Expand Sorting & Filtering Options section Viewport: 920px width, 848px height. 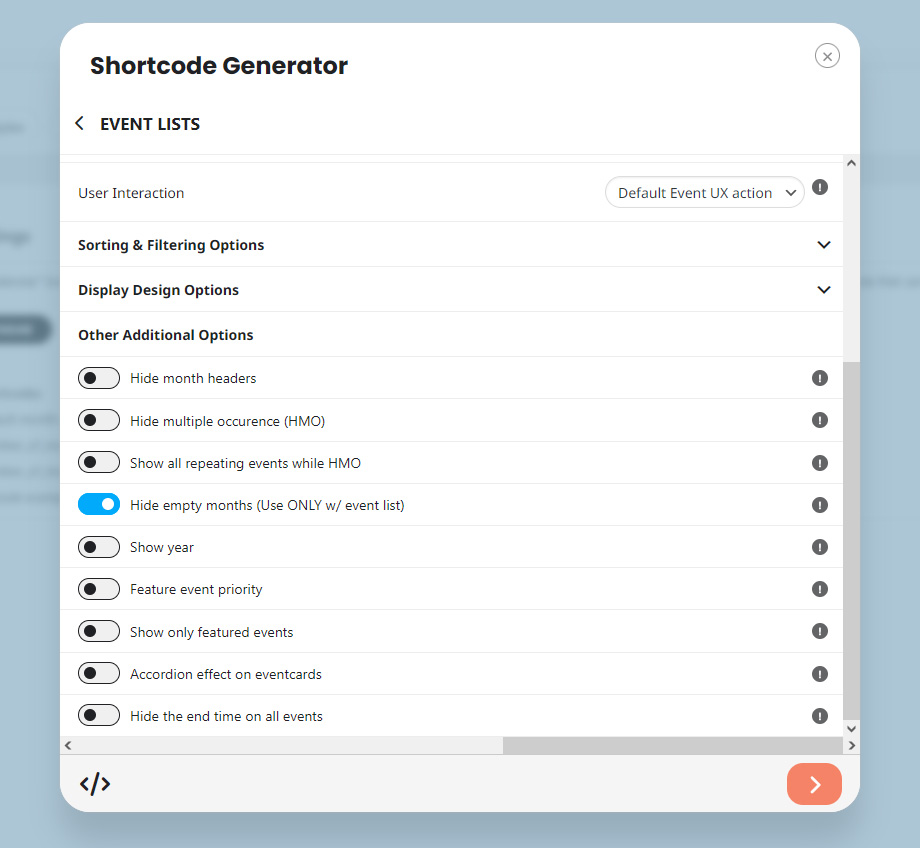click(452, 245)
